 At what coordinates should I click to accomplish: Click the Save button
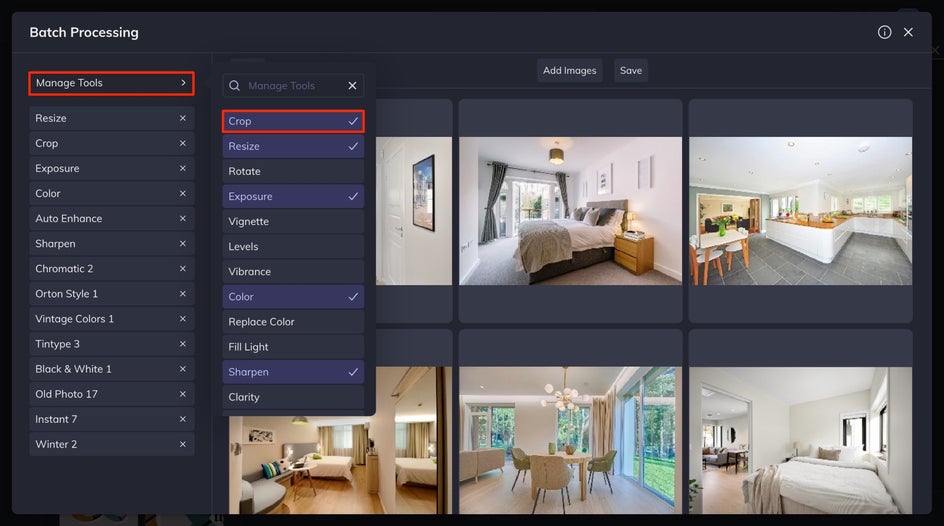click(631, 70)
